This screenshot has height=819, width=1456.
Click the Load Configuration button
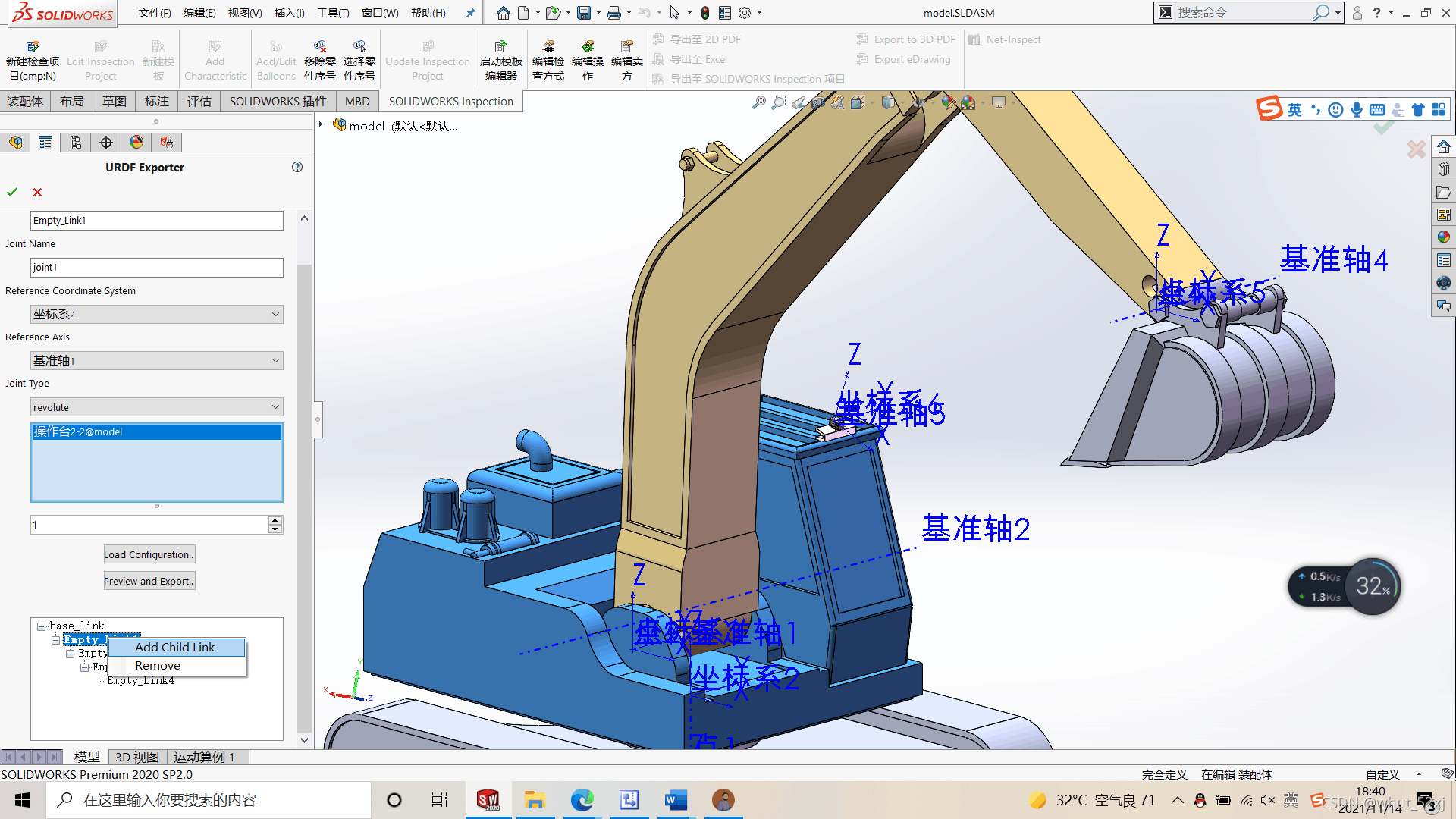click(x=148, y=553)
